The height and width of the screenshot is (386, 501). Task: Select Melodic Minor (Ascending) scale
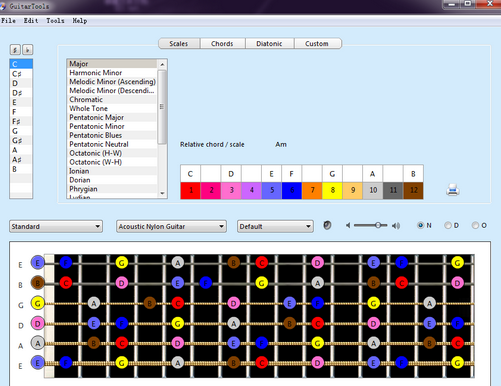pyautogui.click(x=112, y=82)
